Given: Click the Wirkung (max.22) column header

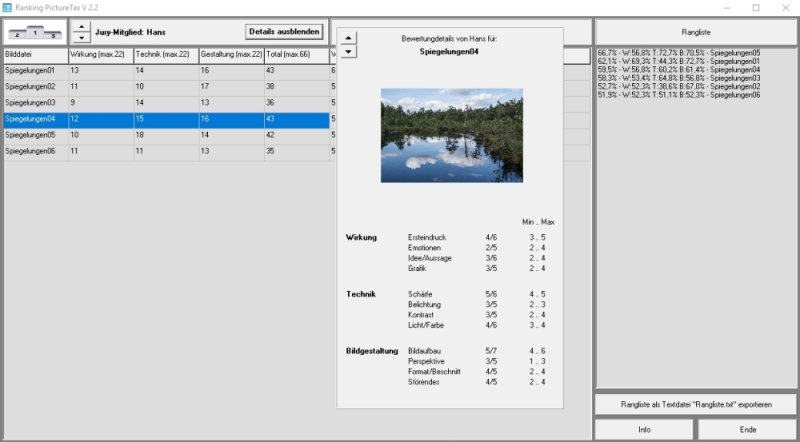Looking at the screenshot, I should pyautogui.click(x=100, y=55).
